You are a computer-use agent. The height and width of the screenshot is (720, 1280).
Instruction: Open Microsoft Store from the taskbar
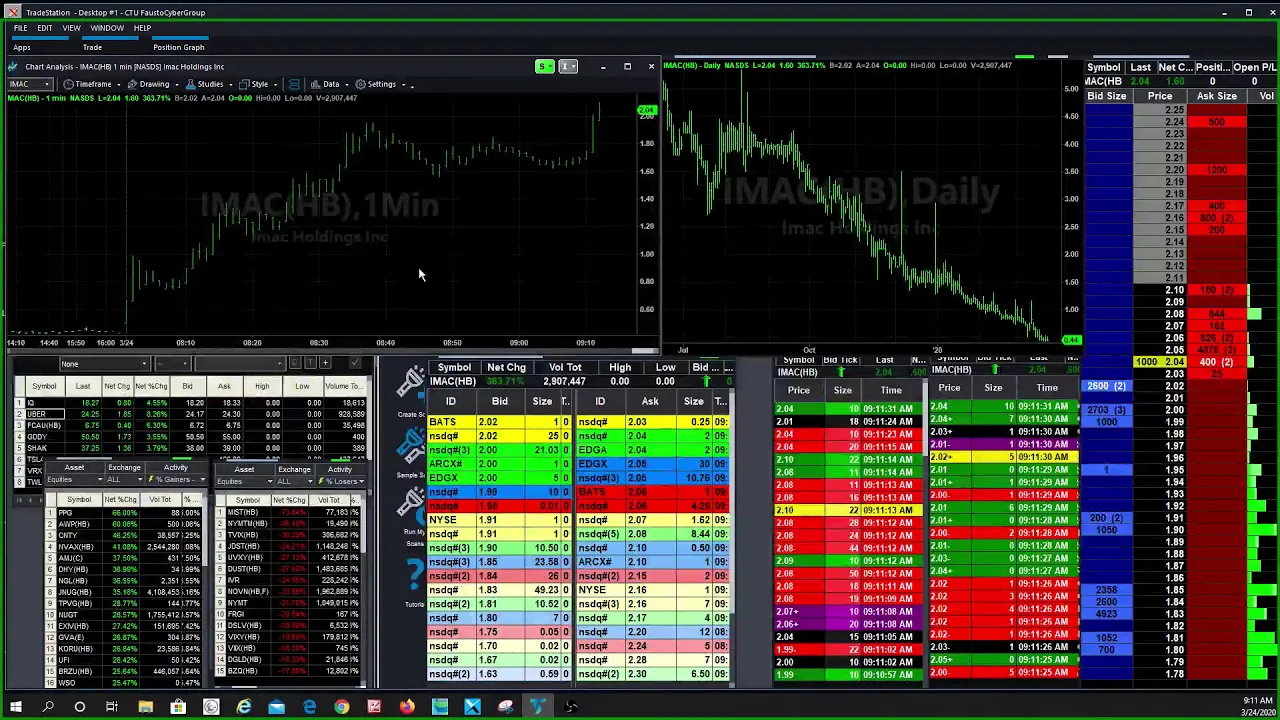178,707
